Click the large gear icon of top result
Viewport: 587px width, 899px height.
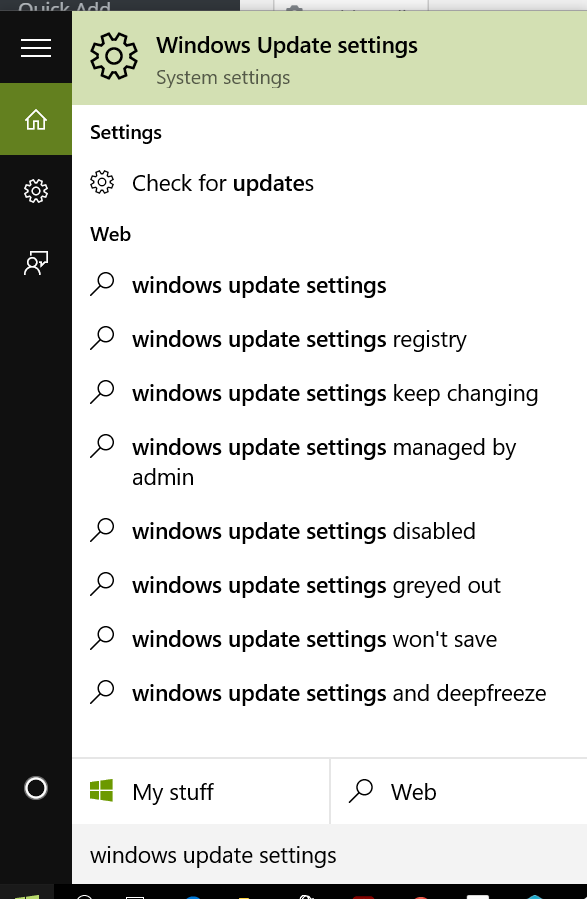114,56
